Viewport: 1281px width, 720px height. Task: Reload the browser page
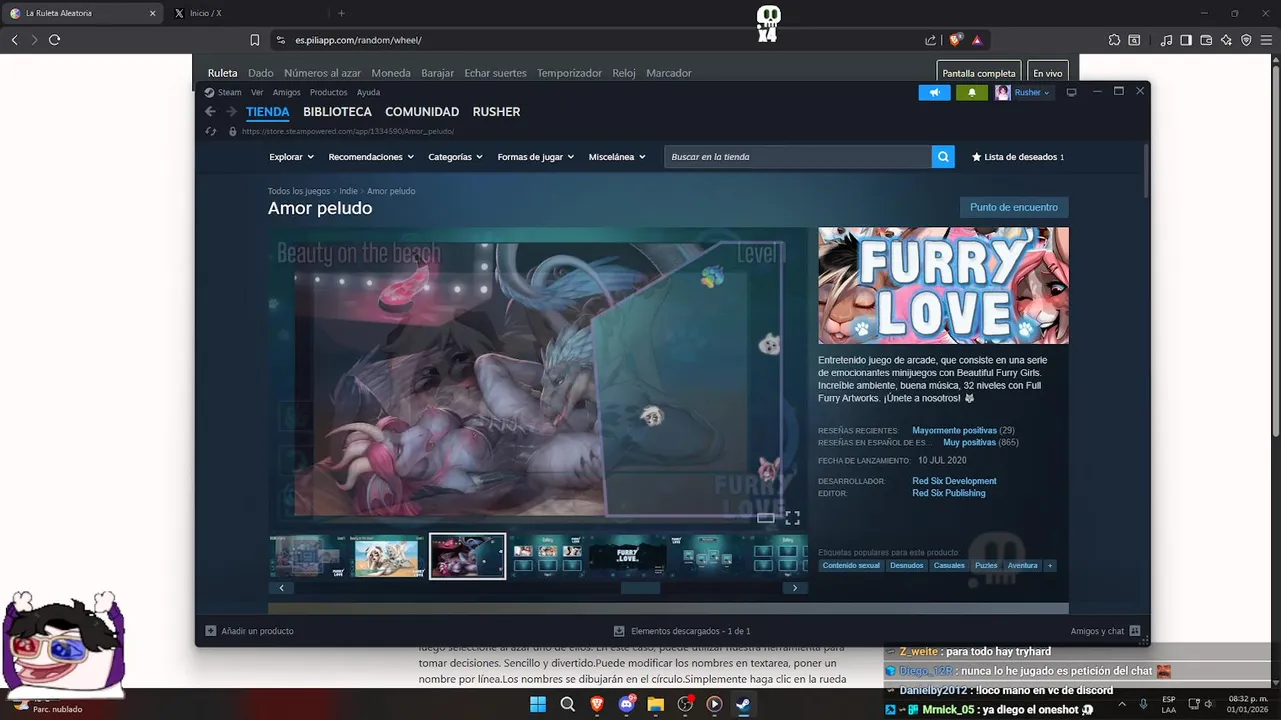click(54, 40)
